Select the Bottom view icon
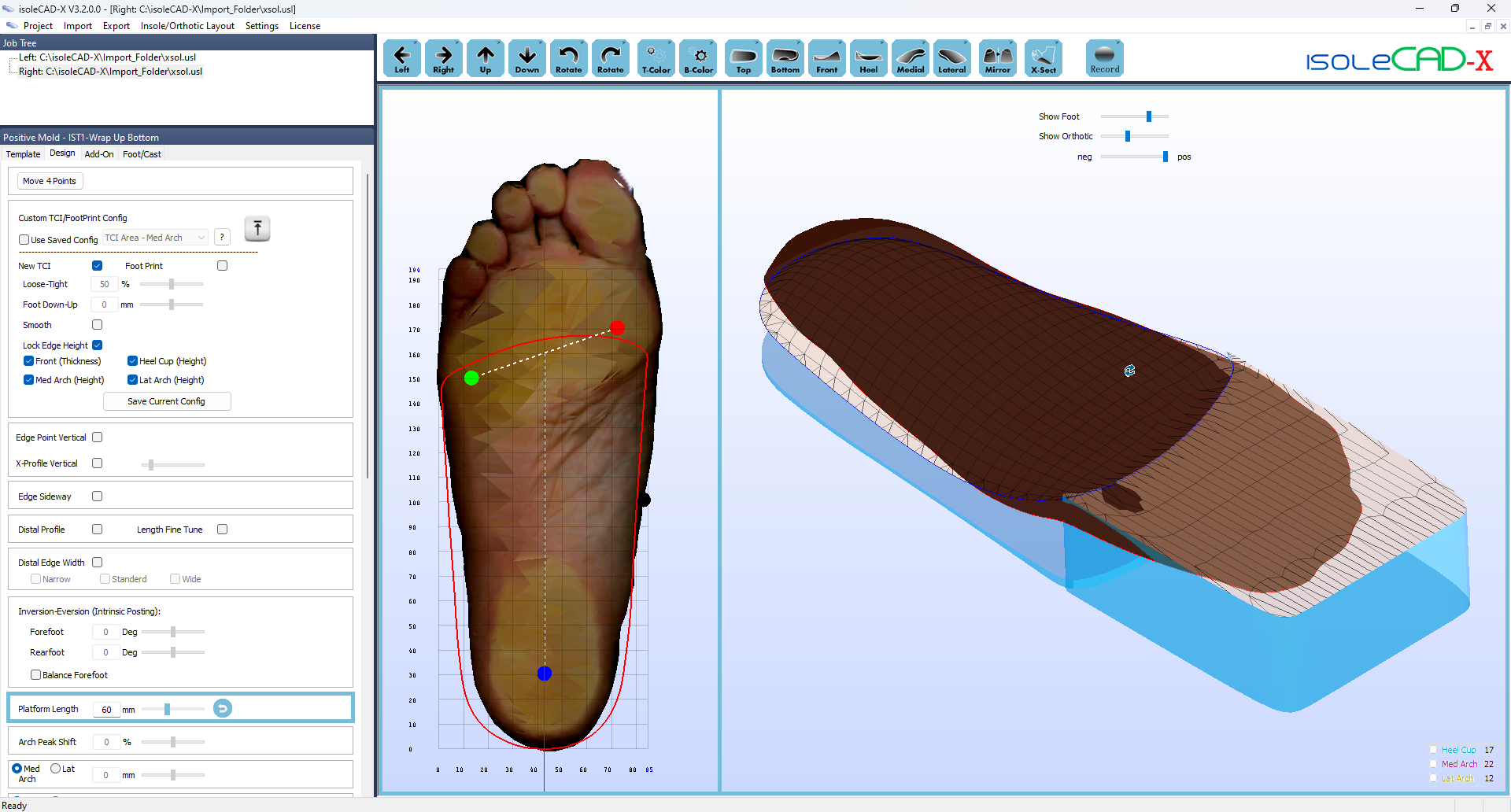The height and width of the screenshot is (812, 1511). tap(785, 57)
